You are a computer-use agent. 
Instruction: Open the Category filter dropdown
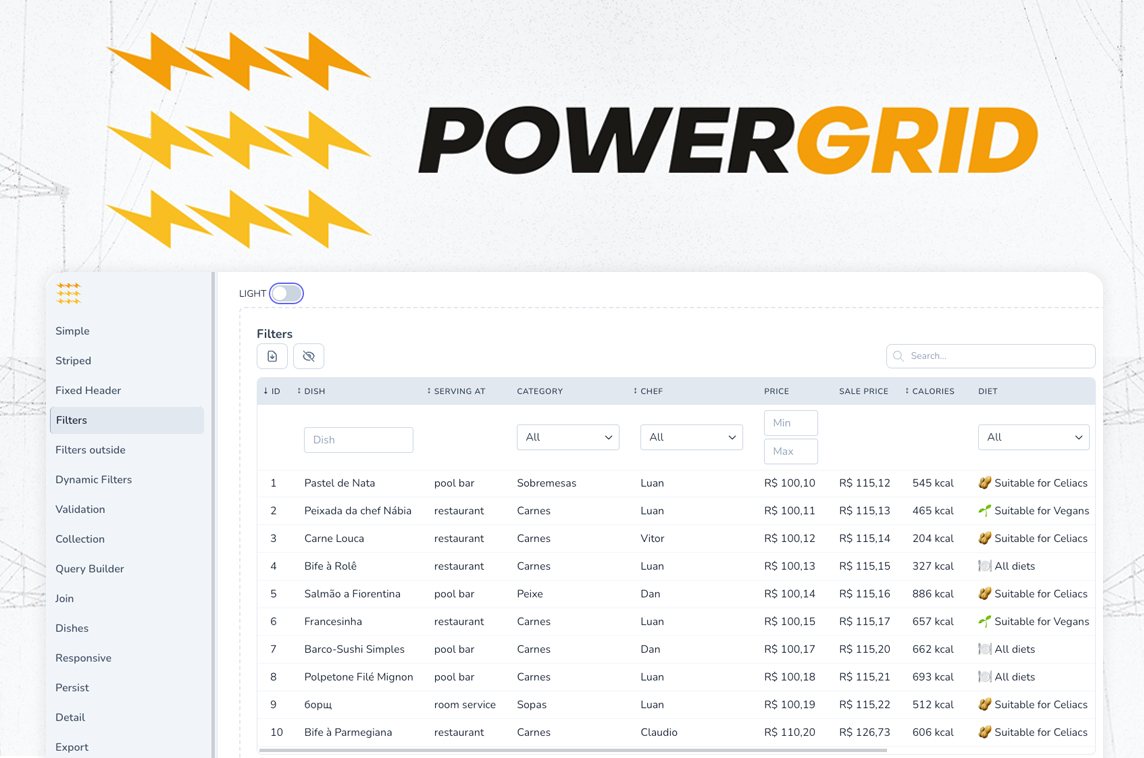[568, 437]
